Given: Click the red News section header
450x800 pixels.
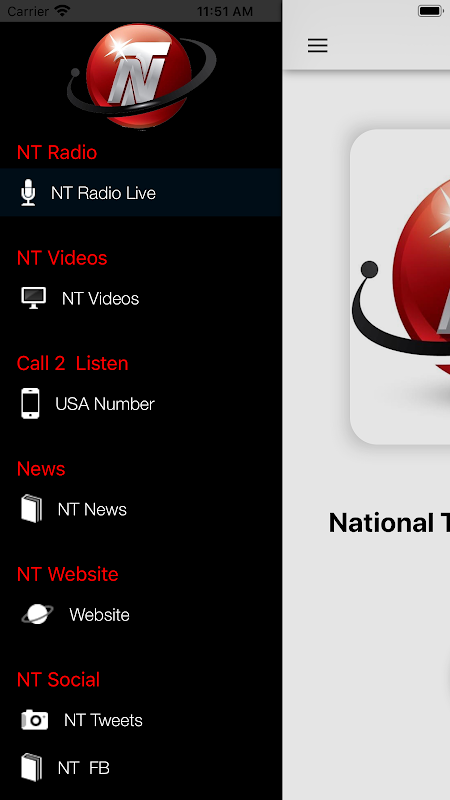Looking at the screenshot, I should point(41,469).
